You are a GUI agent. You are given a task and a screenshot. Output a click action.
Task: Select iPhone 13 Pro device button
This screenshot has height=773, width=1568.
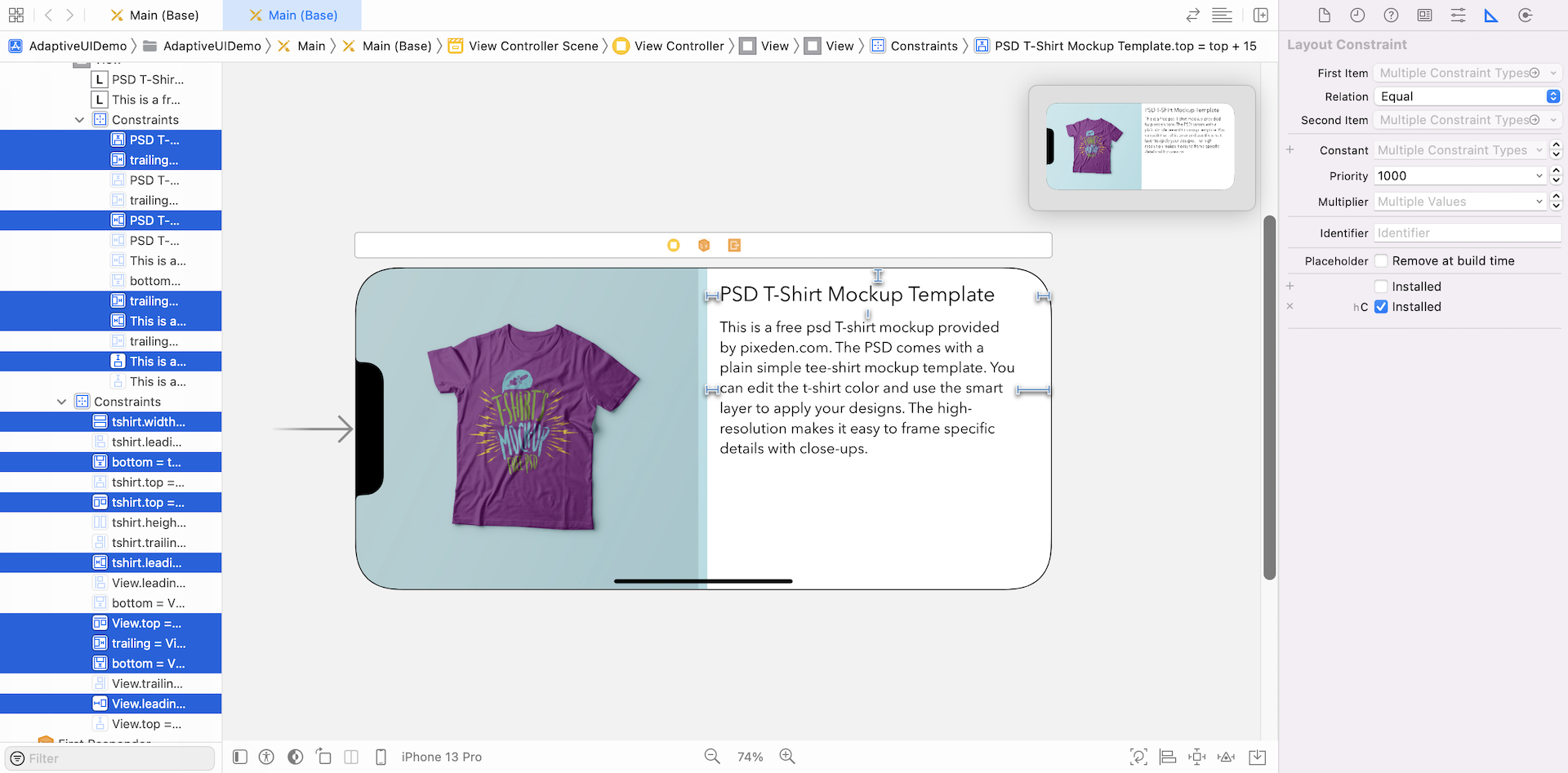441,757
